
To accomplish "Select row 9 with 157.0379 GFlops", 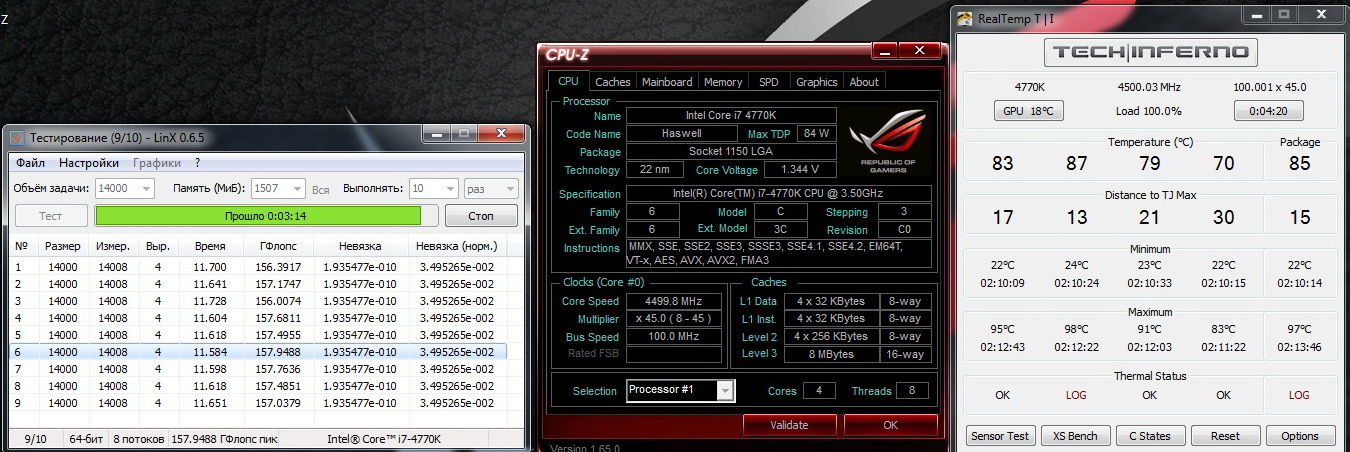I will pyautogui.click(x=259, y=403).
